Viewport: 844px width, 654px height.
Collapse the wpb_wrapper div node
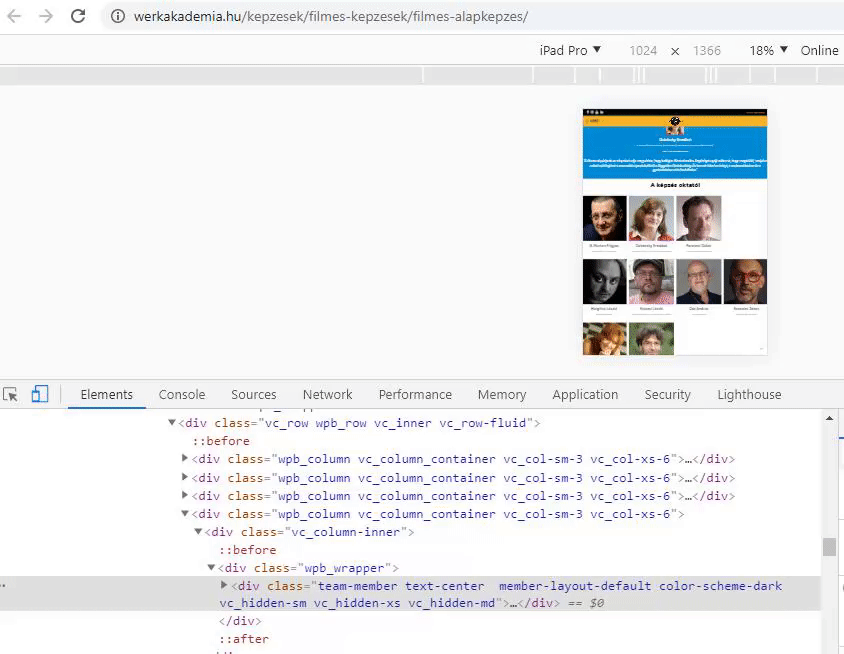pyautogui.click(x=212, y=568)
